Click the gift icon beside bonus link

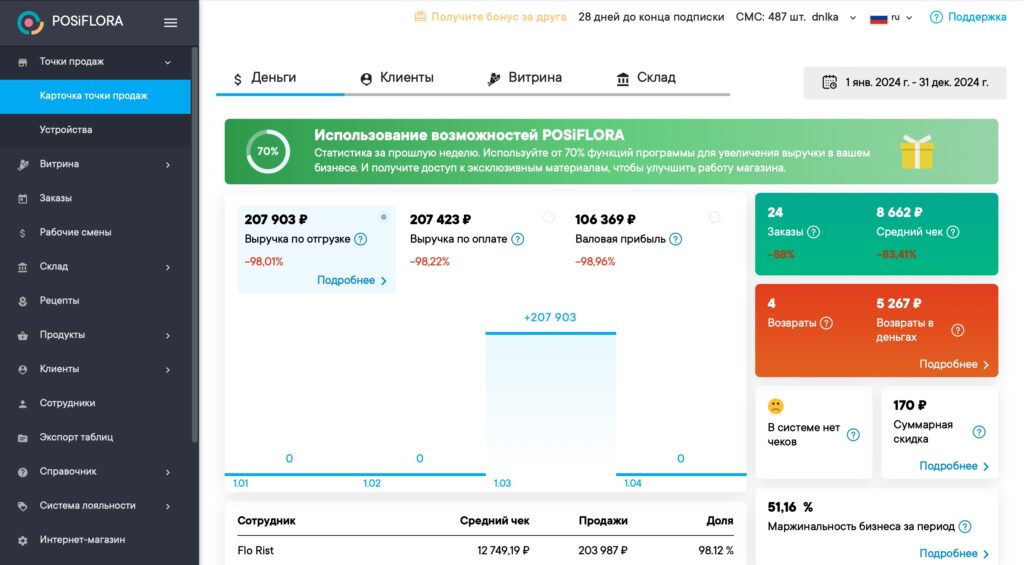pyautogui.click(x=420, y=16)
